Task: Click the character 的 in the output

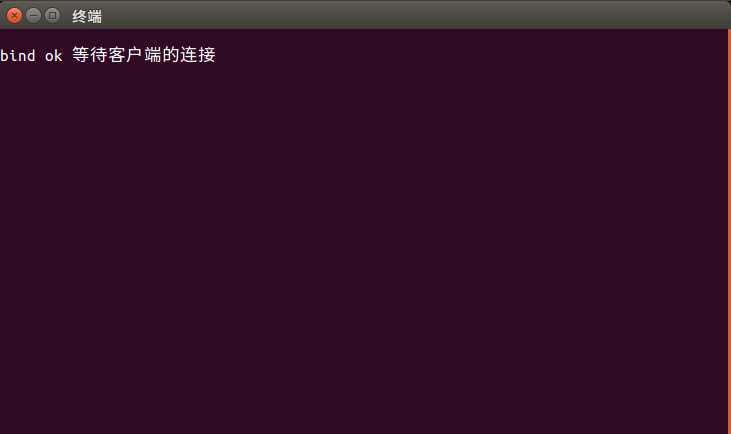Action: pos(171,55)
